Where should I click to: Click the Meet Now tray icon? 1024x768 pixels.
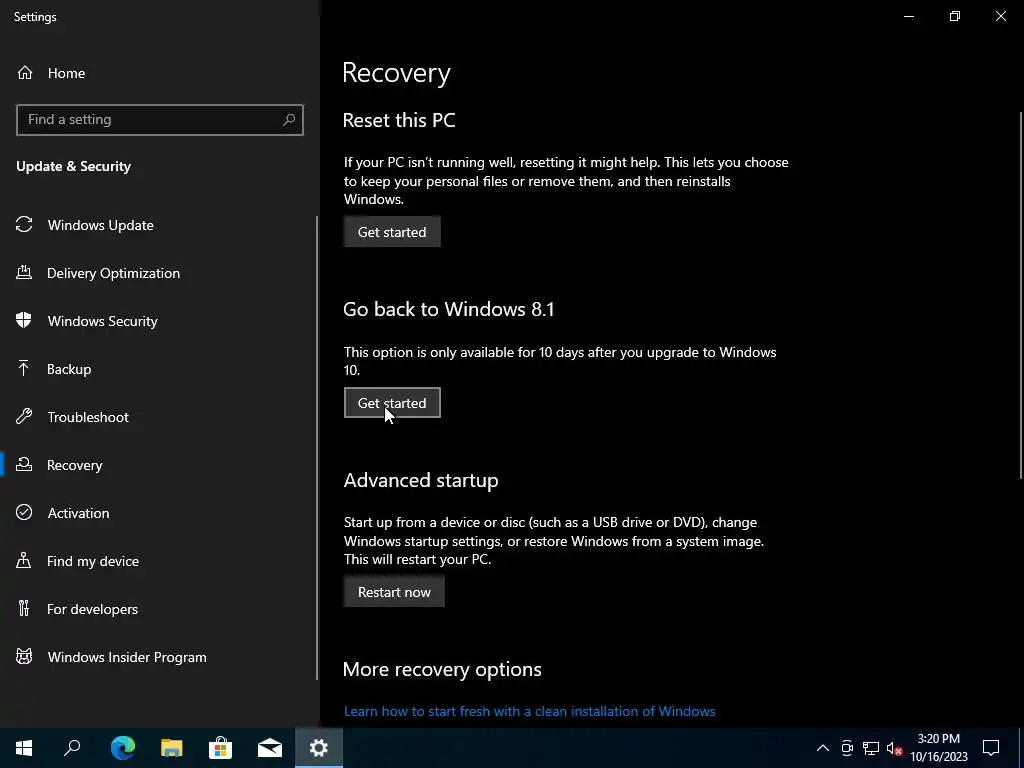click(x=847, y=748)
